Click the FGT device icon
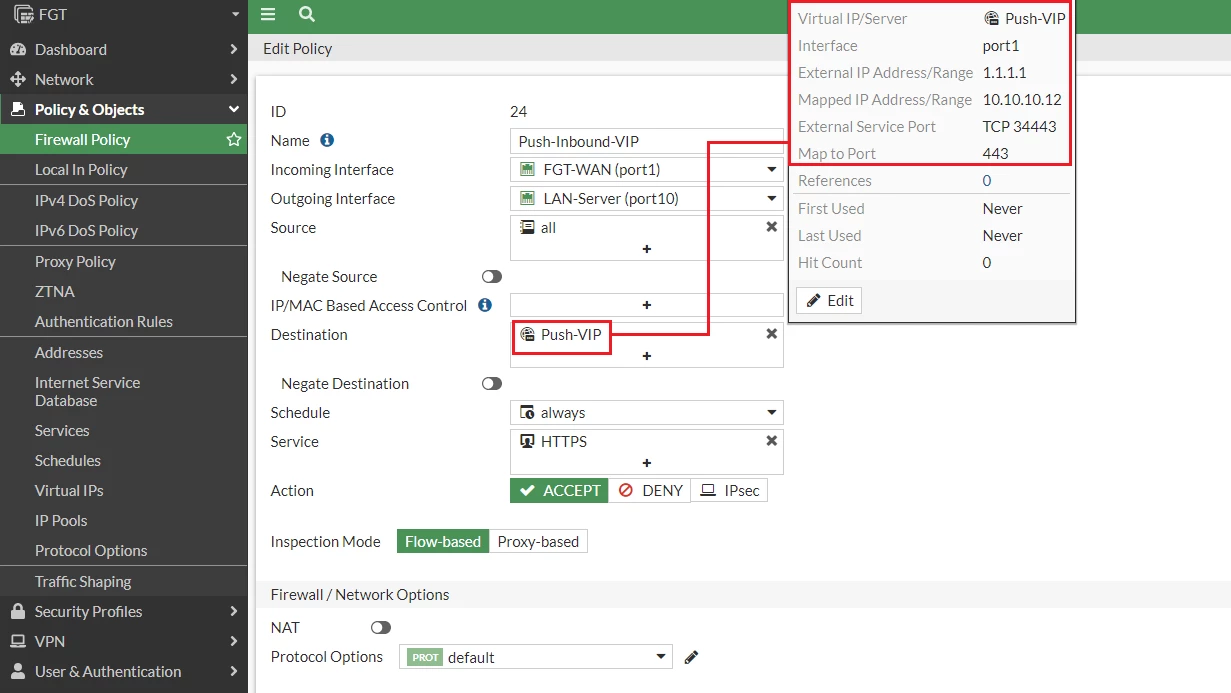Viewport: 1231px width, 693px height. (24, 15)
